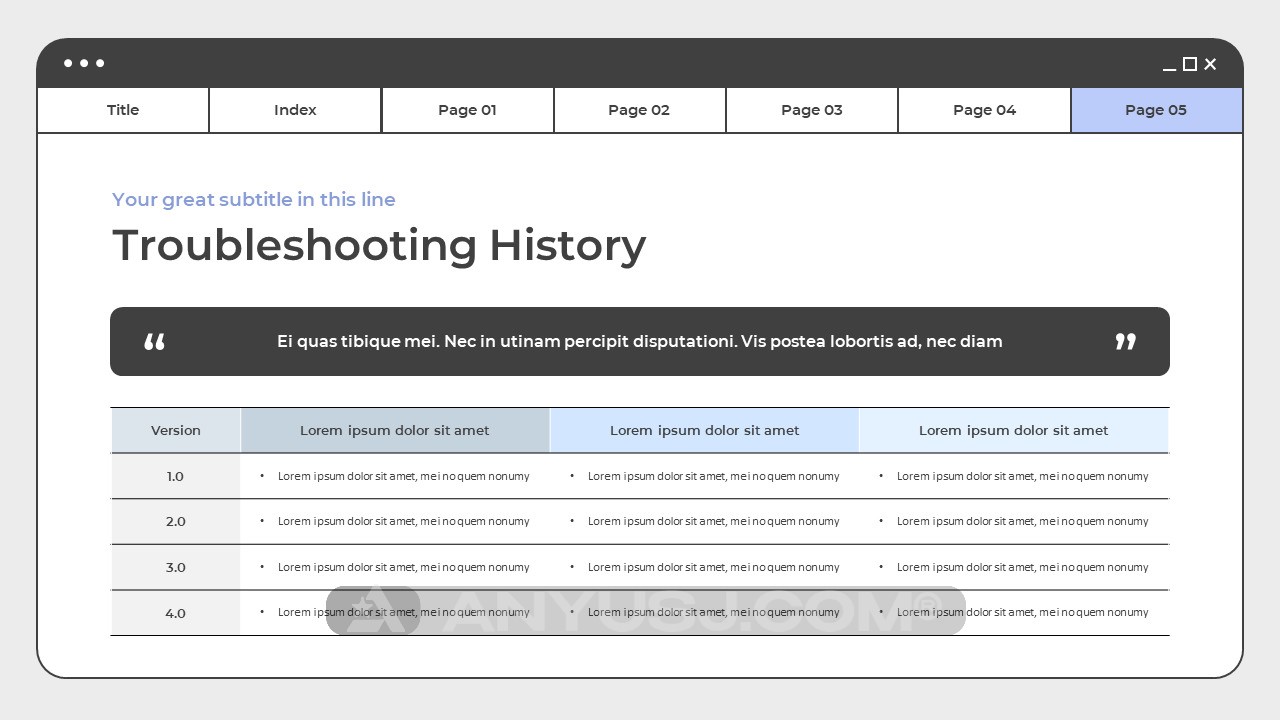Select the Page 02 tab

(639, 110)
